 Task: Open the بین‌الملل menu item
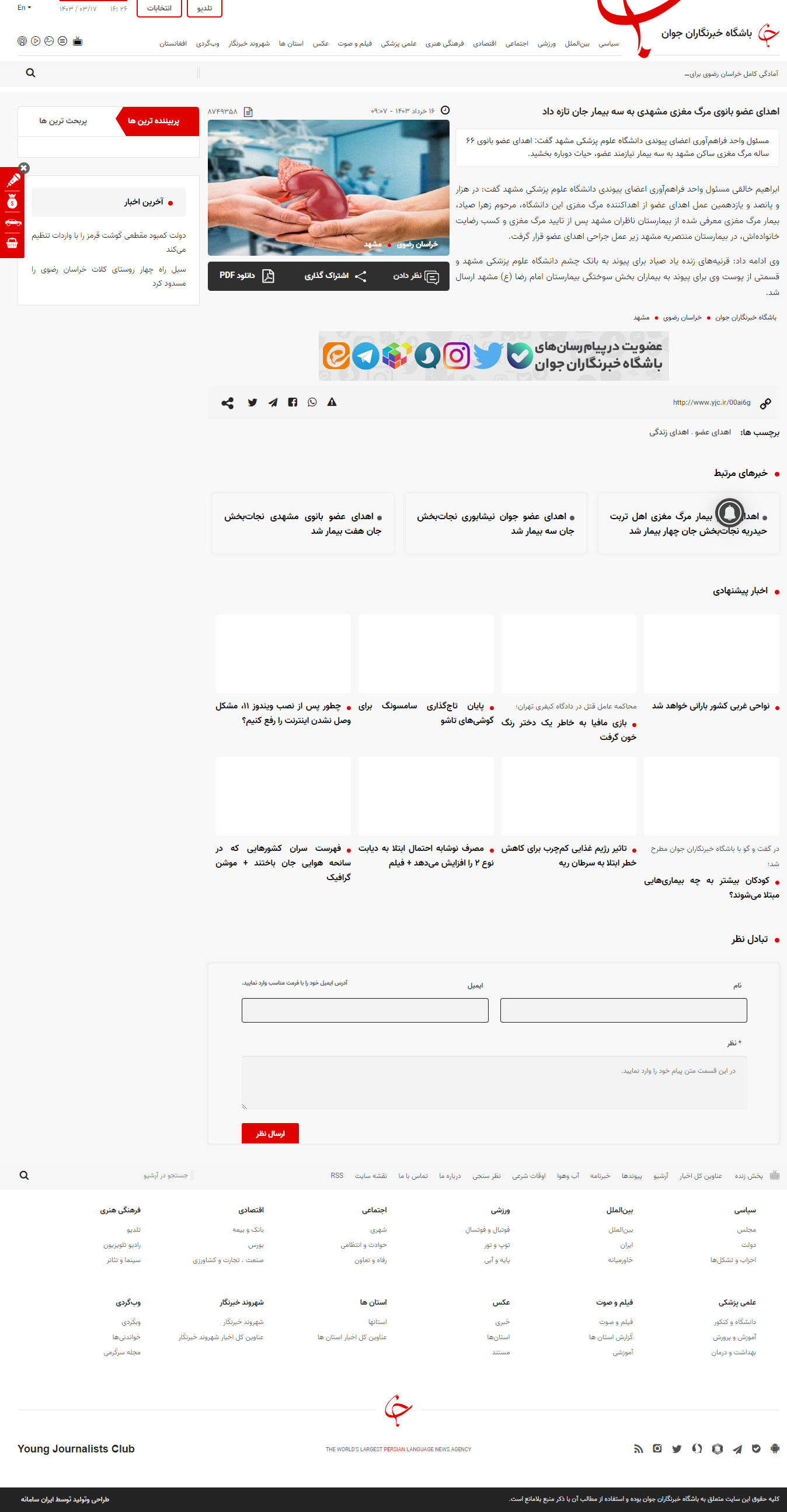click(x=577, y=43)
